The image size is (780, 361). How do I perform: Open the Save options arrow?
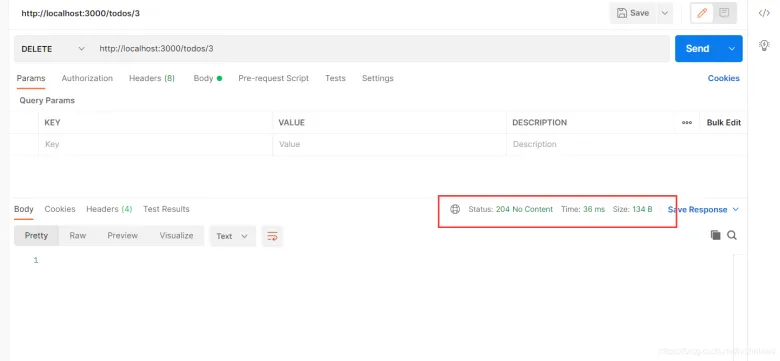(x=664, y=13)
